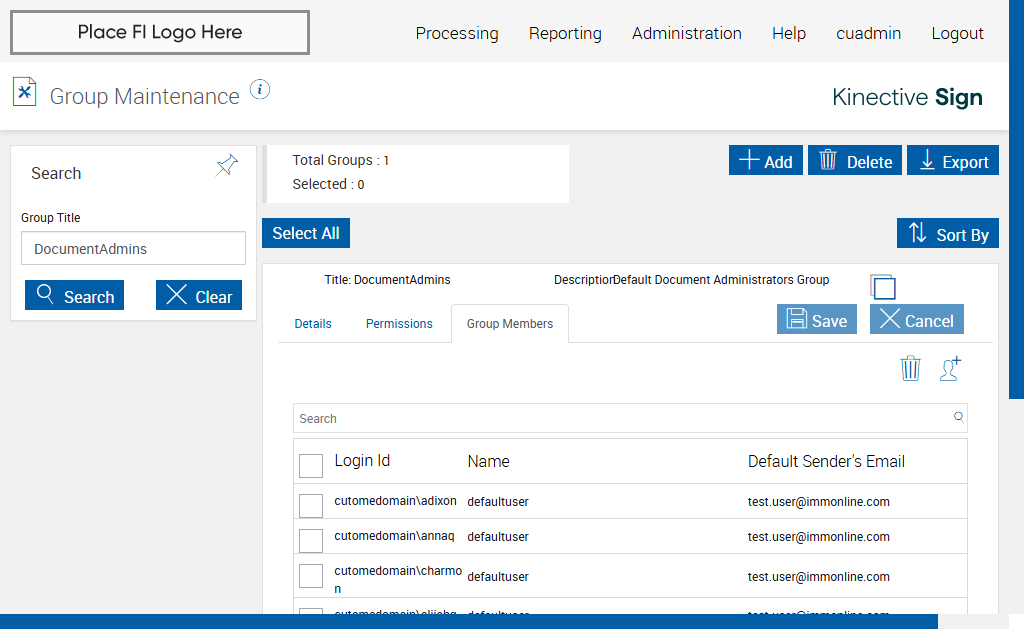1024x629 pixels.
Task: Open the Help menu
Action: click(788, 33)
